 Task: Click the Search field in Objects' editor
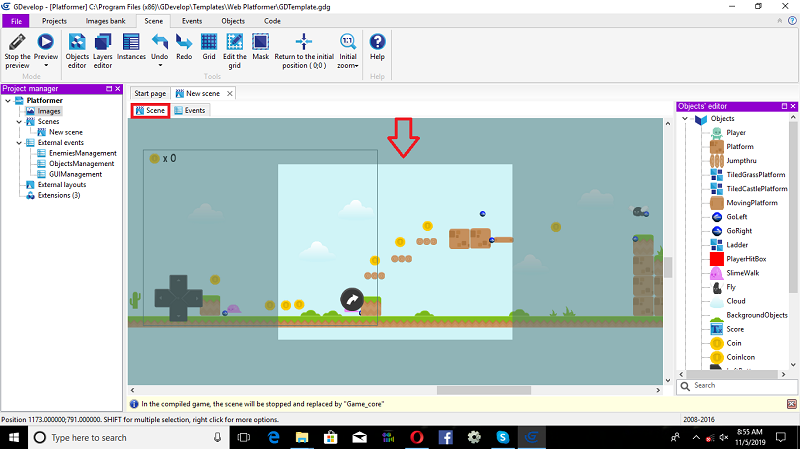pos(730,385)
